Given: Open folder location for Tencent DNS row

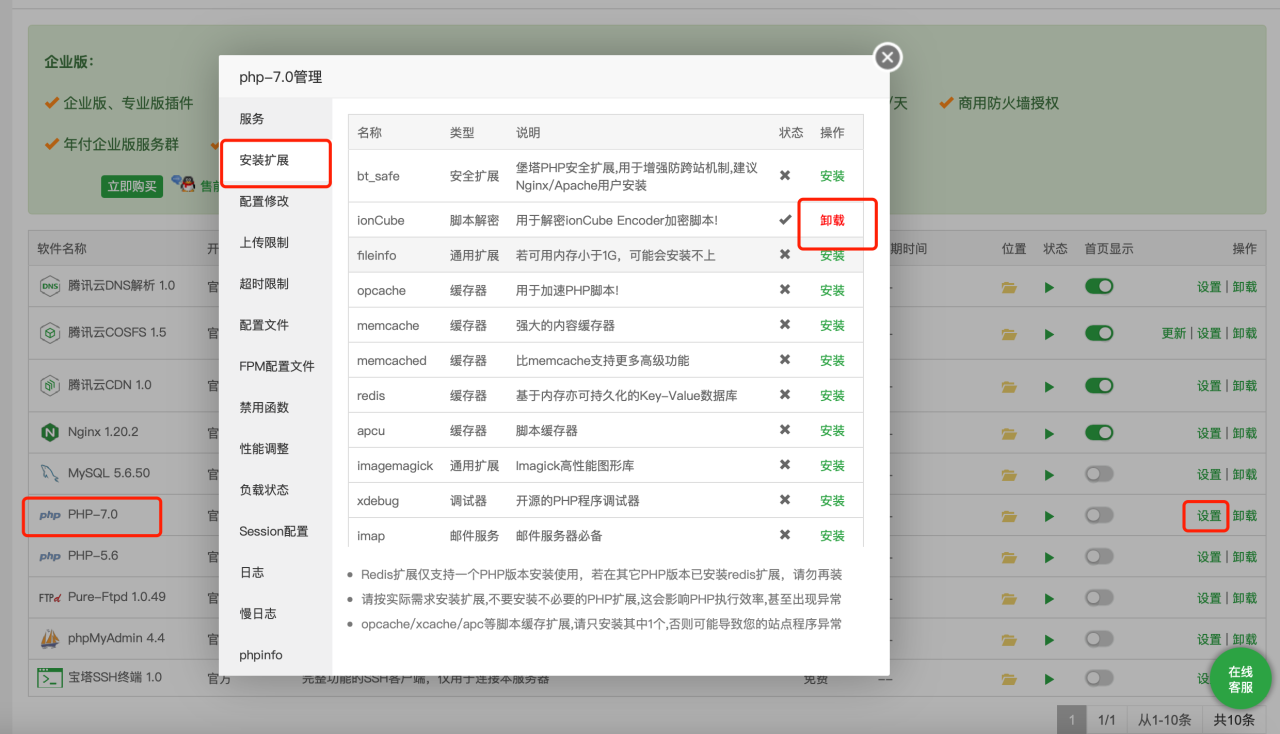Looking at the screenshot, I should point(1009,287).
